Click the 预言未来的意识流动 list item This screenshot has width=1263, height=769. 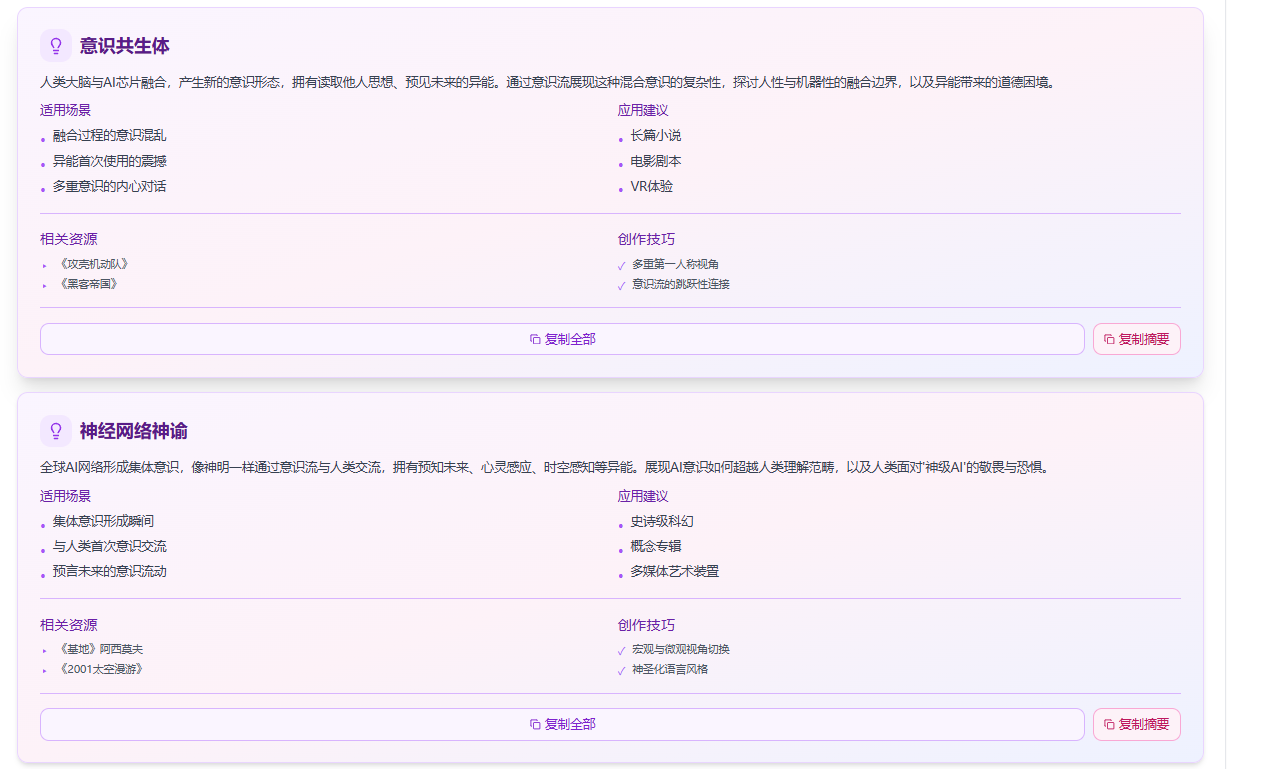[109, 572]
